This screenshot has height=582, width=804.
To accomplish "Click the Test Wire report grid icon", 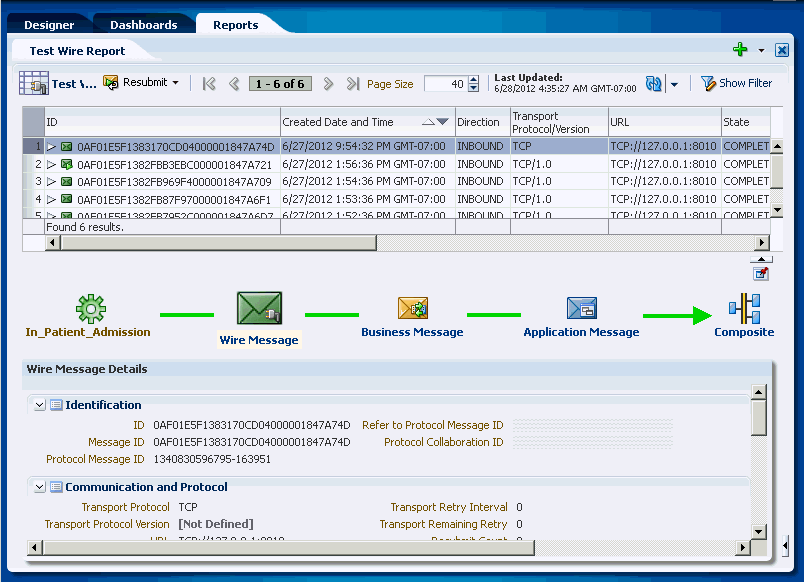I will point(34,83).
